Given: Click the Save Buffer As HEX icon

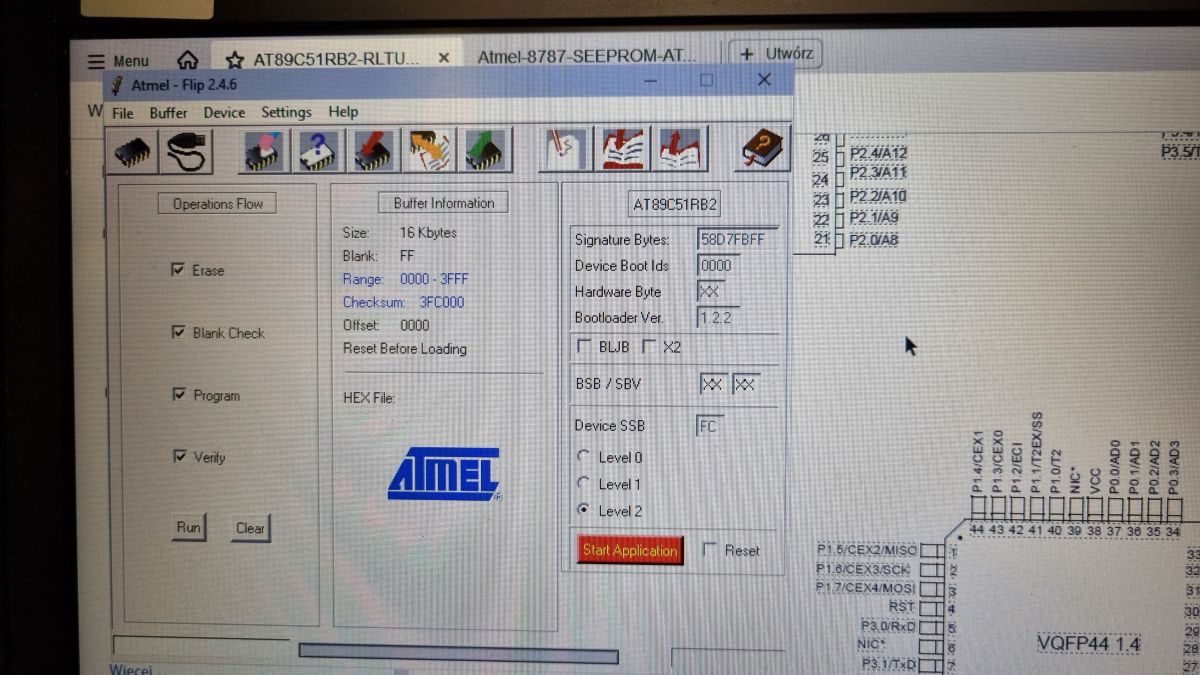Looking at the screenshot, I should pos(680,150).
